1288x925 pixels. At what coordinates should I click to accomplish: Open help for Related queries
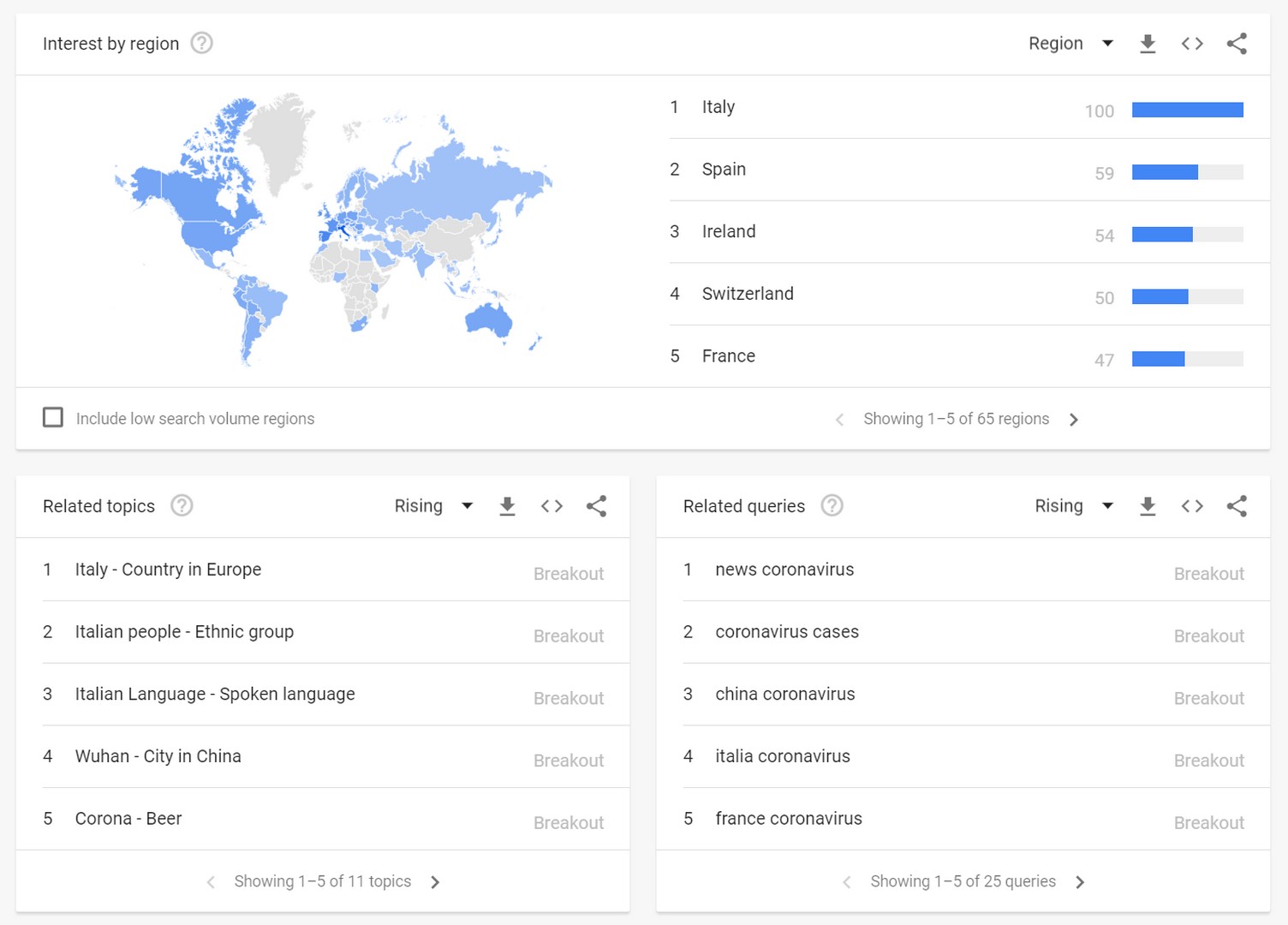pos(832,505)
